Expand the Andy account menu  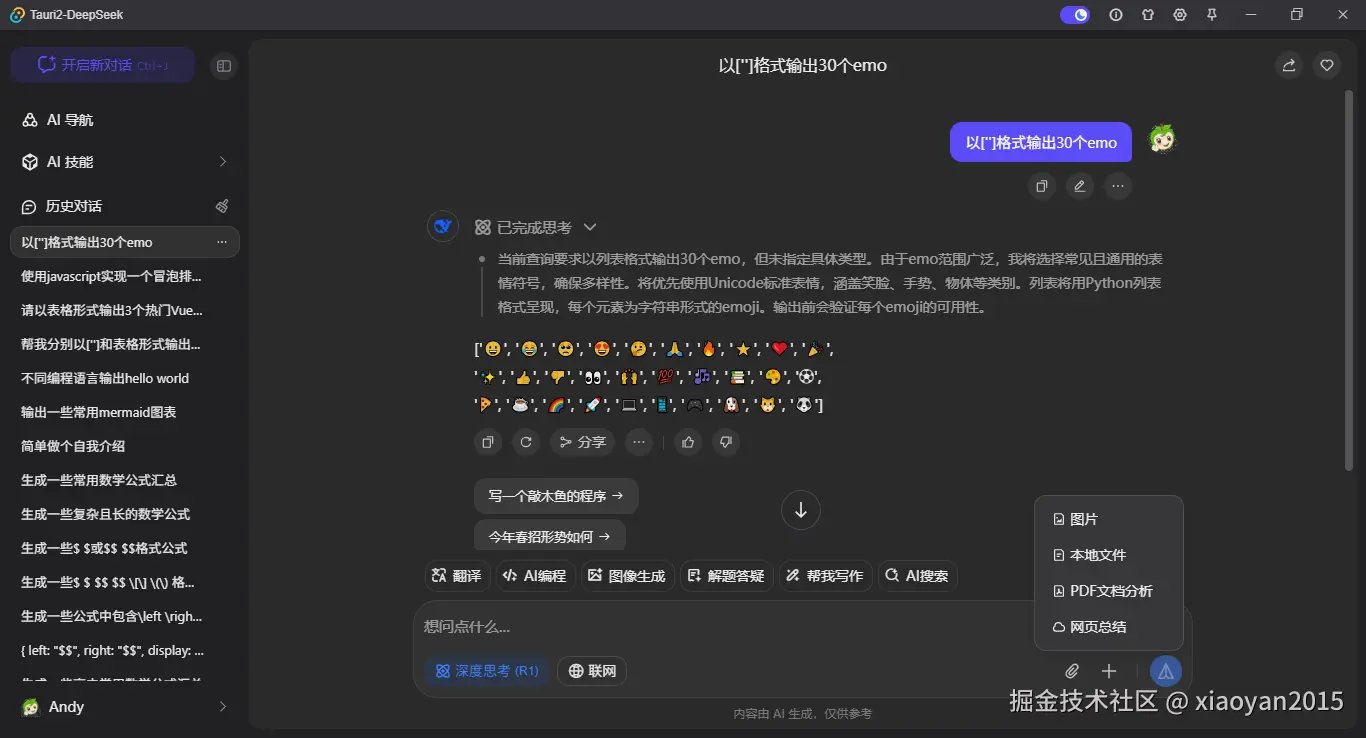point(123,706)
